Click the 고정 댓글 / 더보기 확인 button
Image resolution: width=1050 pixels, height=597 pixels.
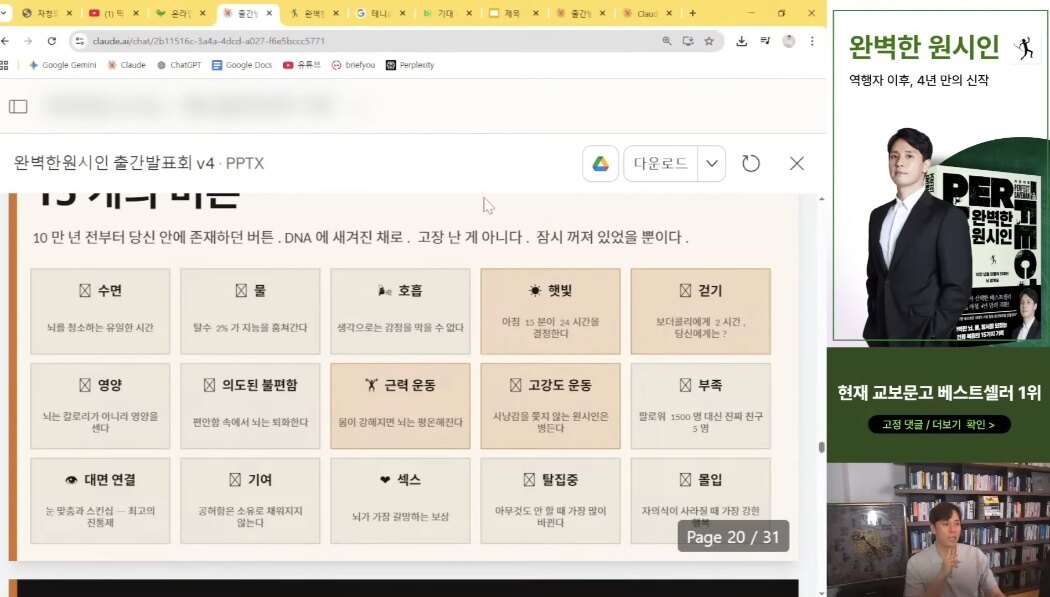(938, 425)
